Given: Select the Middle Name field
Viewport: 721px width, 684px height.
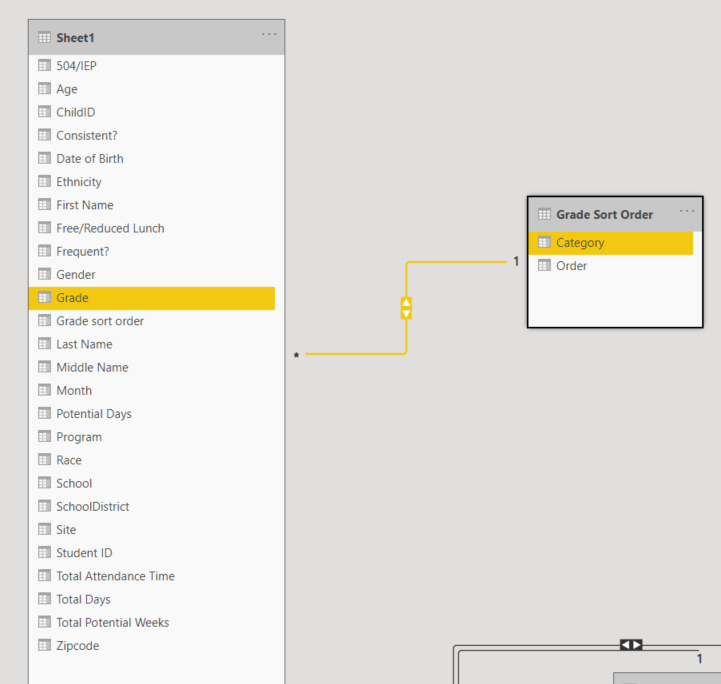Looking at the screenshot, I should pos(152,367).
